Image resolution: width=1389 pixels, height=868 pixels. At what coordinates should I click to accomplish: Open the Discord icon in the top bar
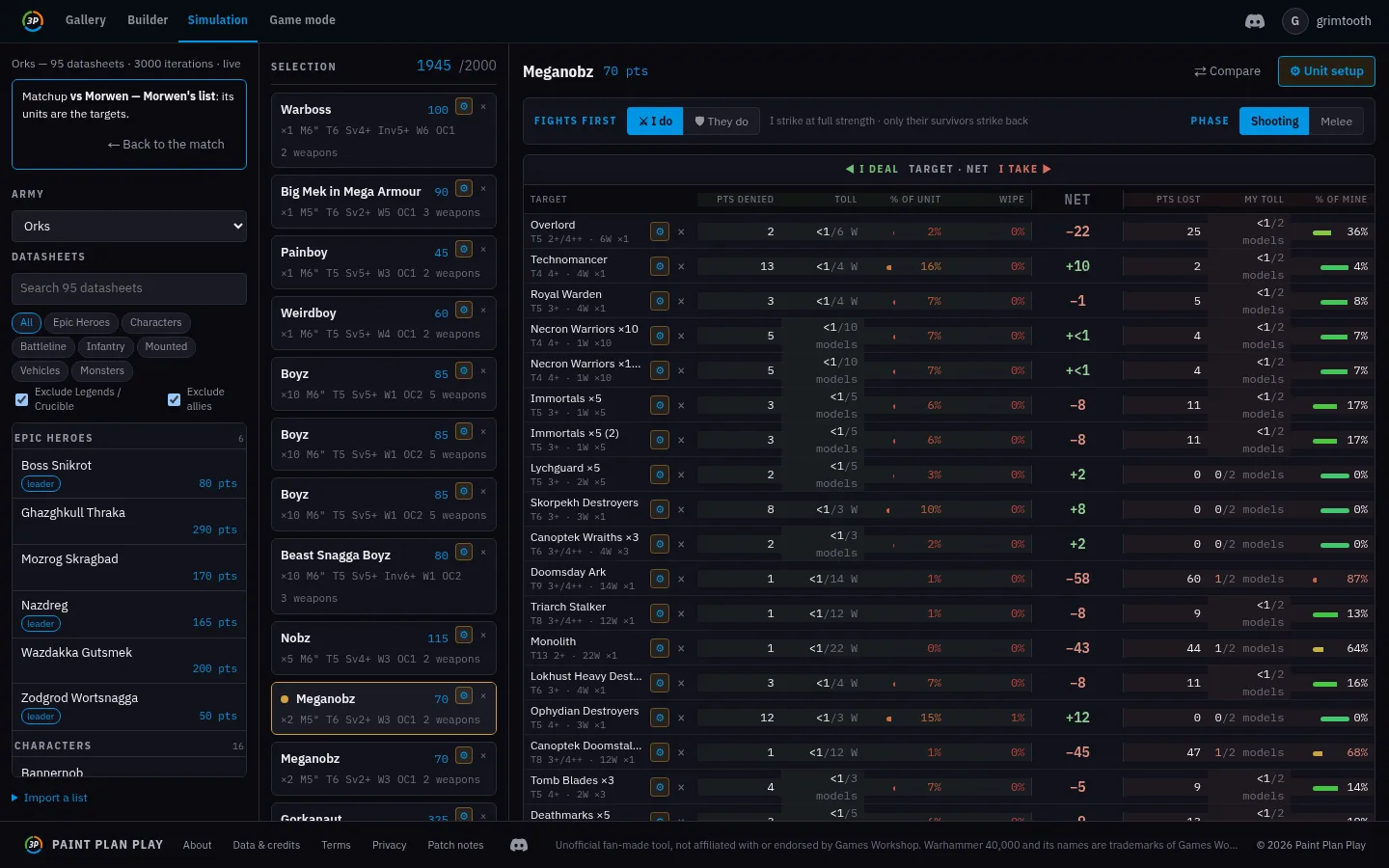(x=1254, y=20)
